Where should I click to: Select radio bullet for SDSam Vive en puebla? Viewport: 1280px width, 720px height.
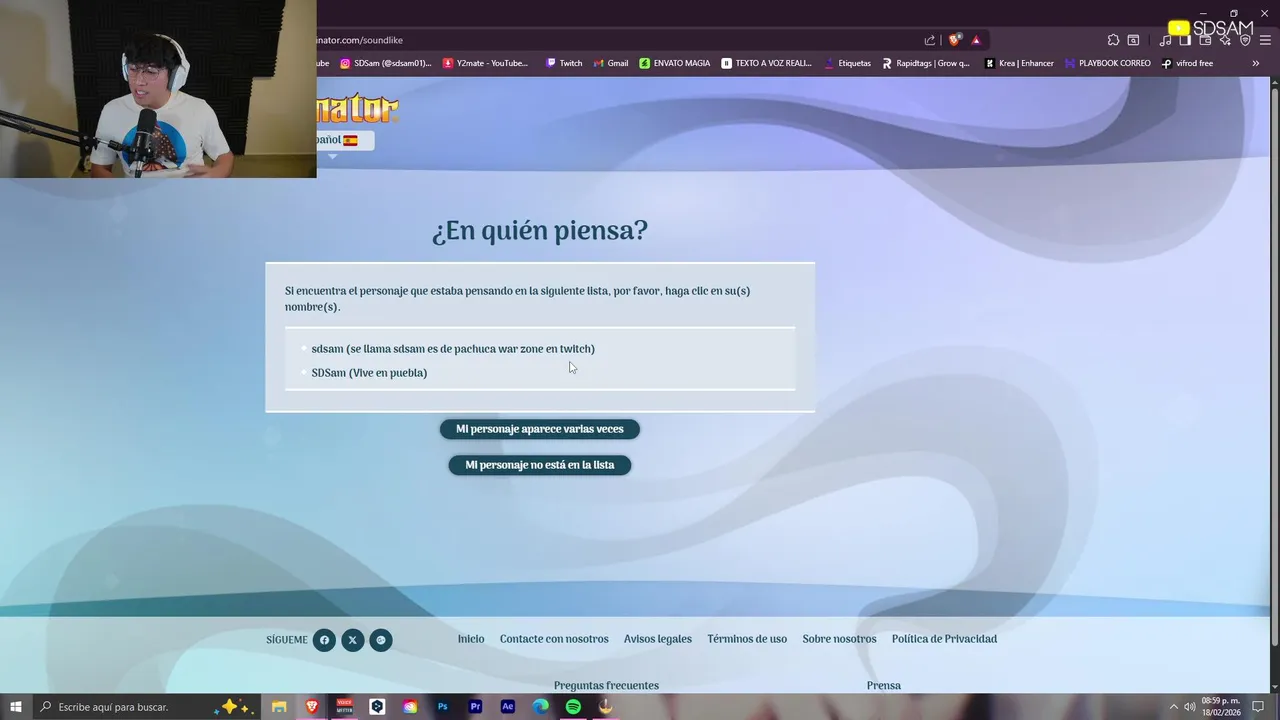[304, 373]
